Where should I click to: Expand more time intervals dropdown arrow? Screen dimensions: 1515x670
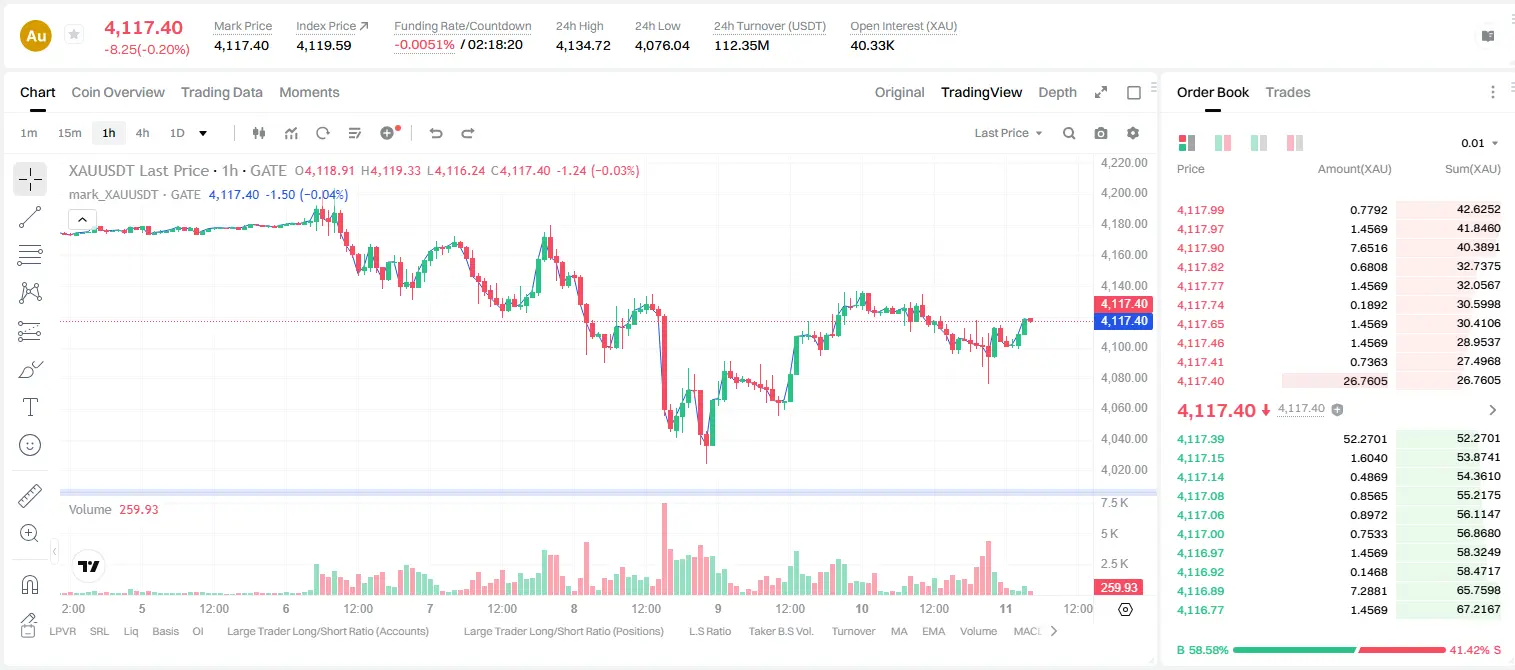click(203, 133)
